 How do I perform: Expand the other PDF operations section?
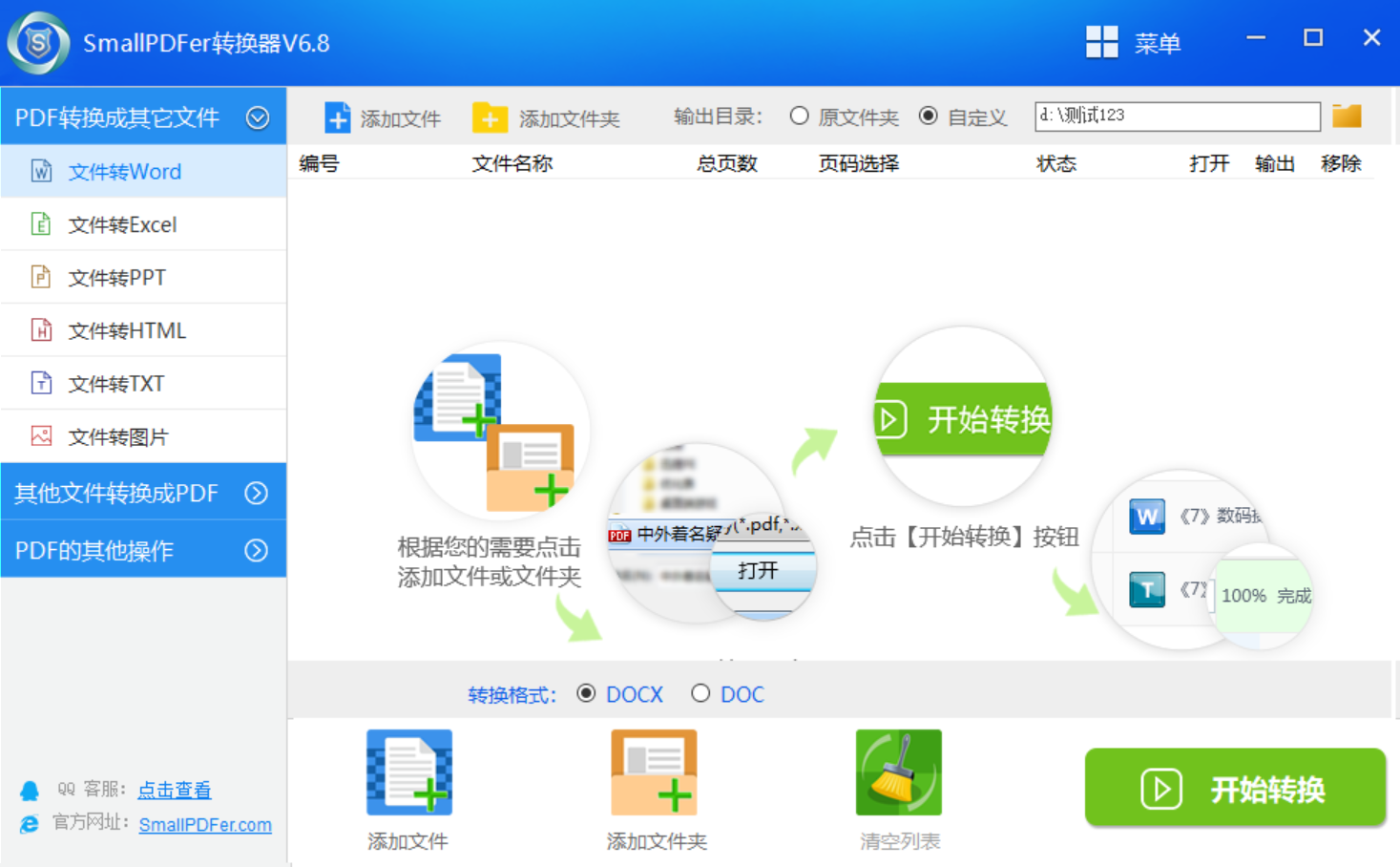[x=256, y=550]
